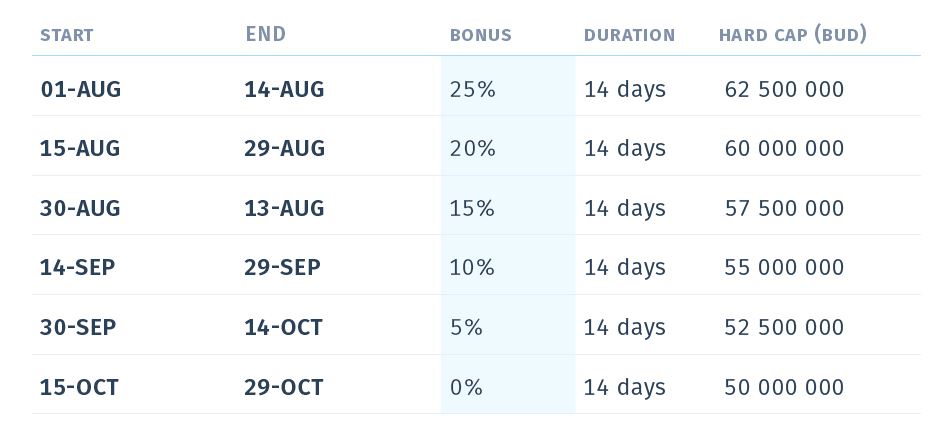Image resolution: width=942 pixels, height=447 pixels.
Task: Click the BONUS column header
Action: pos(480,35)
